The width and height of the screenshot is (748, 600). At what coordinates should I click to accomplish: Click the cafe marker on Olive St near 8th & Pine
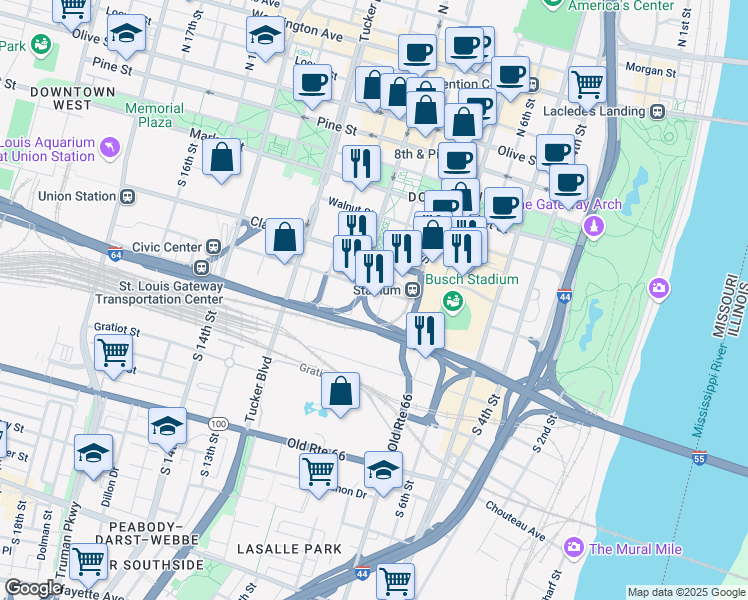click(x=457, y=164)
